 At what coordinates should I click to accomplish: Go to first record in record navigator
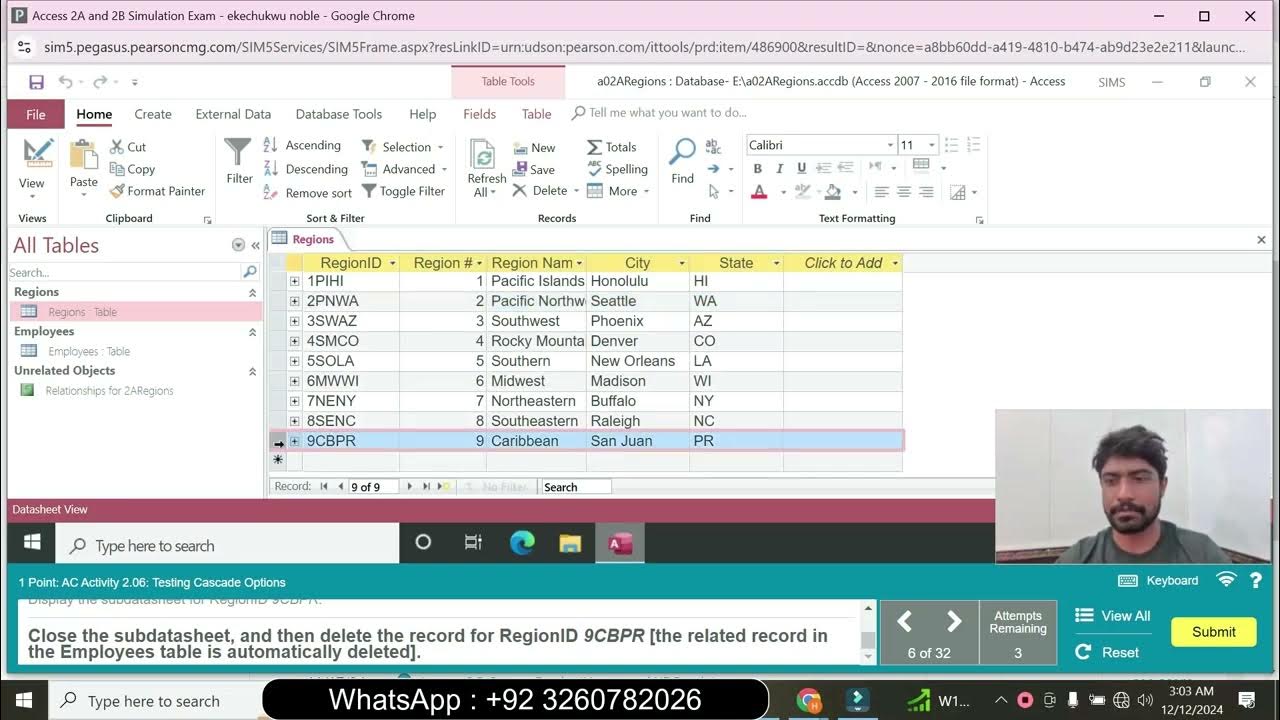(x=324, y=487)
